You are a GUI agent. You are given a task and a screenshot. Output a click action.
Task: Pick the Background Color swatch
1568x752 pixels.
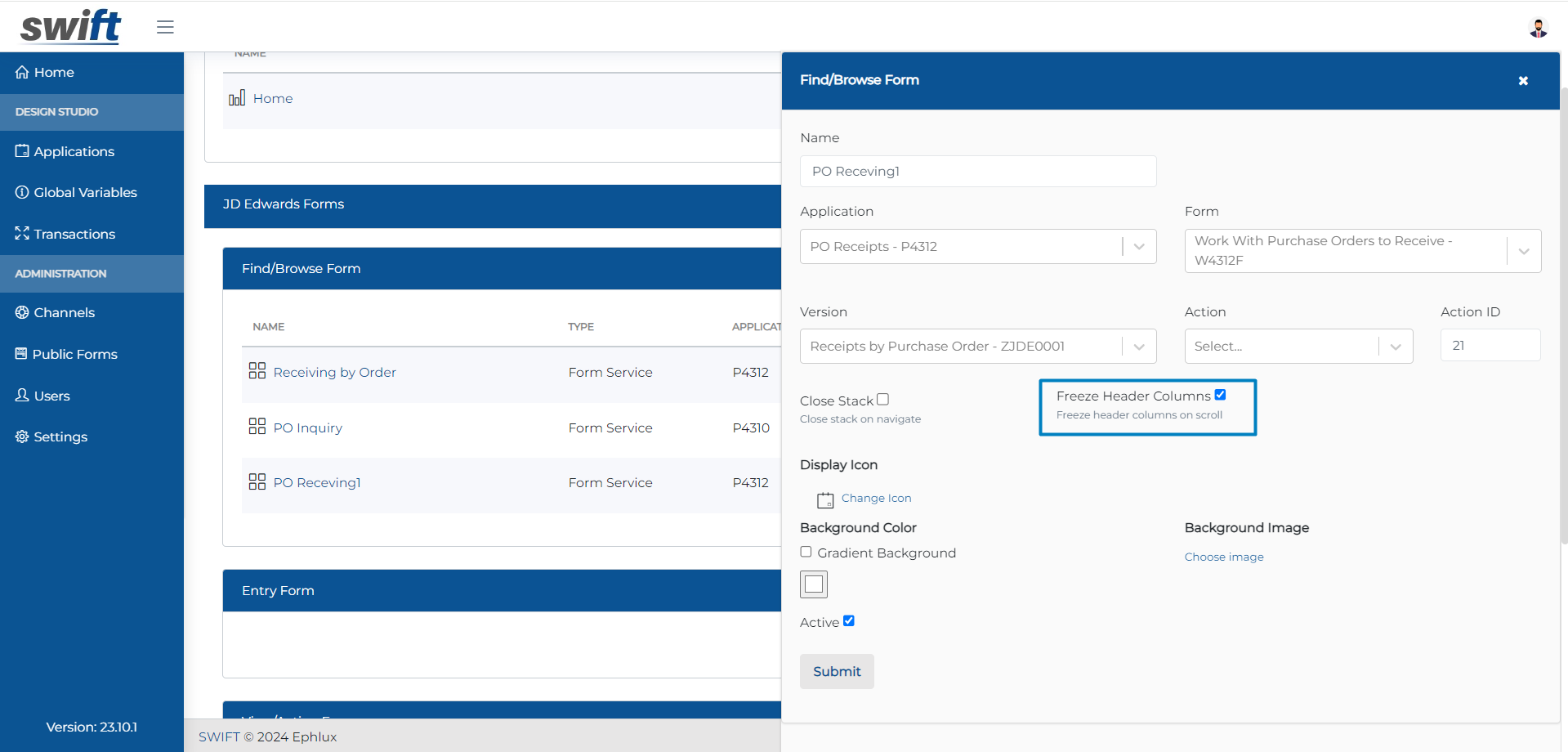point(814,584)
